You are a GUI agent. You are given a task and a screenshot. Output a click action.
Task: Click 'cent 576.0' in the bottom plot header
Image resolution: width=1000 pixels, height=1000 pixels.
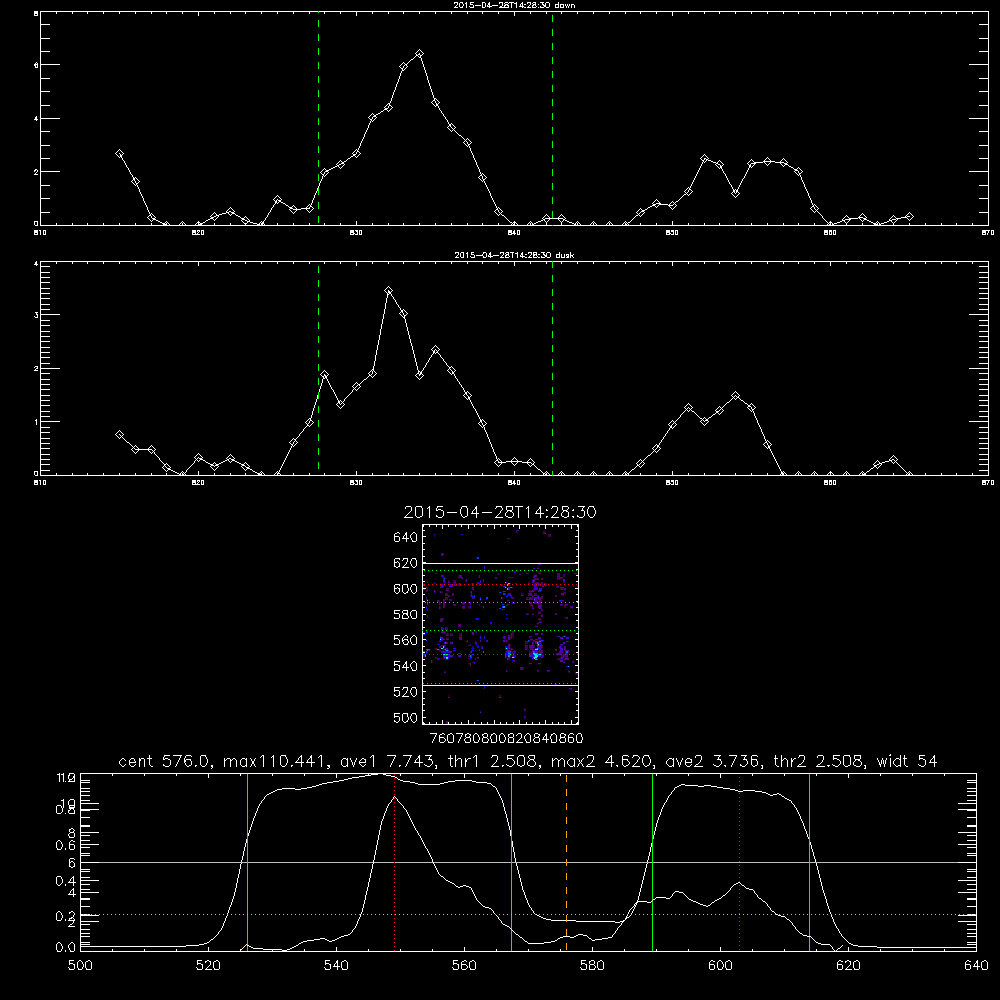166,761
